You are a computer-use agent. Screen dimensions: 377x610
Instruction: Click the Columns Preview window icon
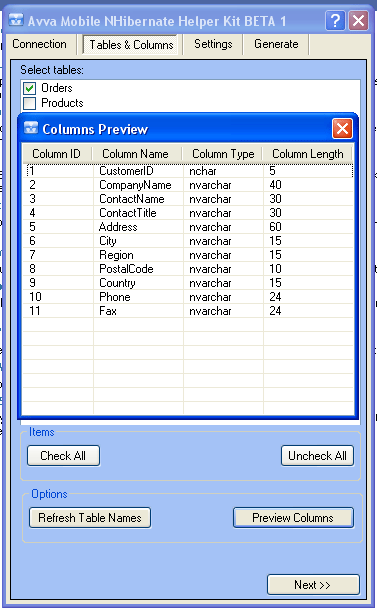point(31,128)
